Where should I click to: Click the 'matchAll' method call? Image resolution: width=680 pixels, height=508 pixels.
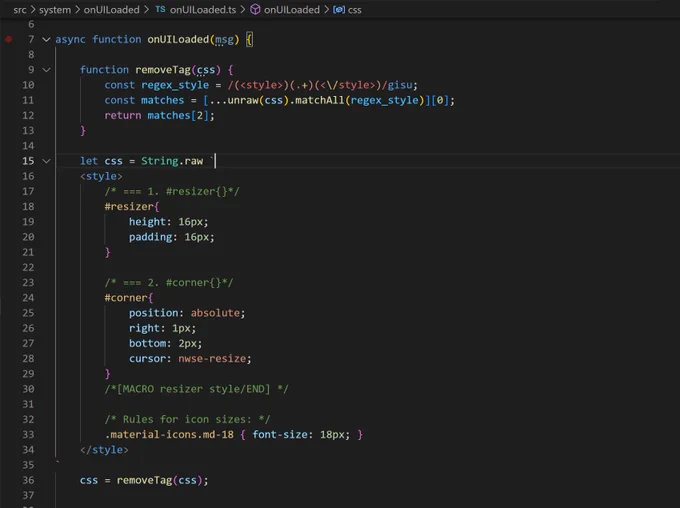click(x=320, y=100)
